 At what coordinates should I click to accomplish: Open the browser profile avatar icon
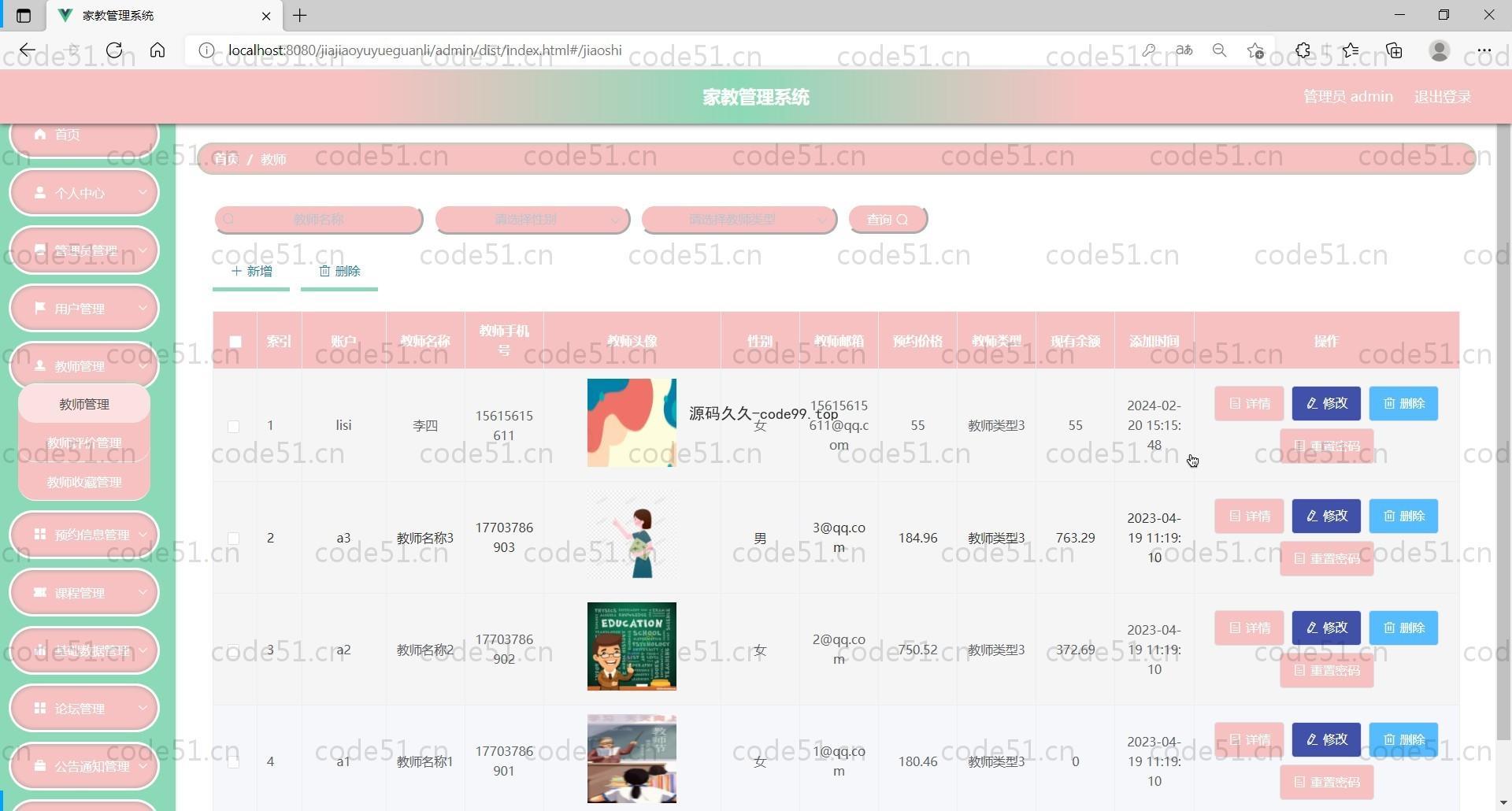[1439, 50]
